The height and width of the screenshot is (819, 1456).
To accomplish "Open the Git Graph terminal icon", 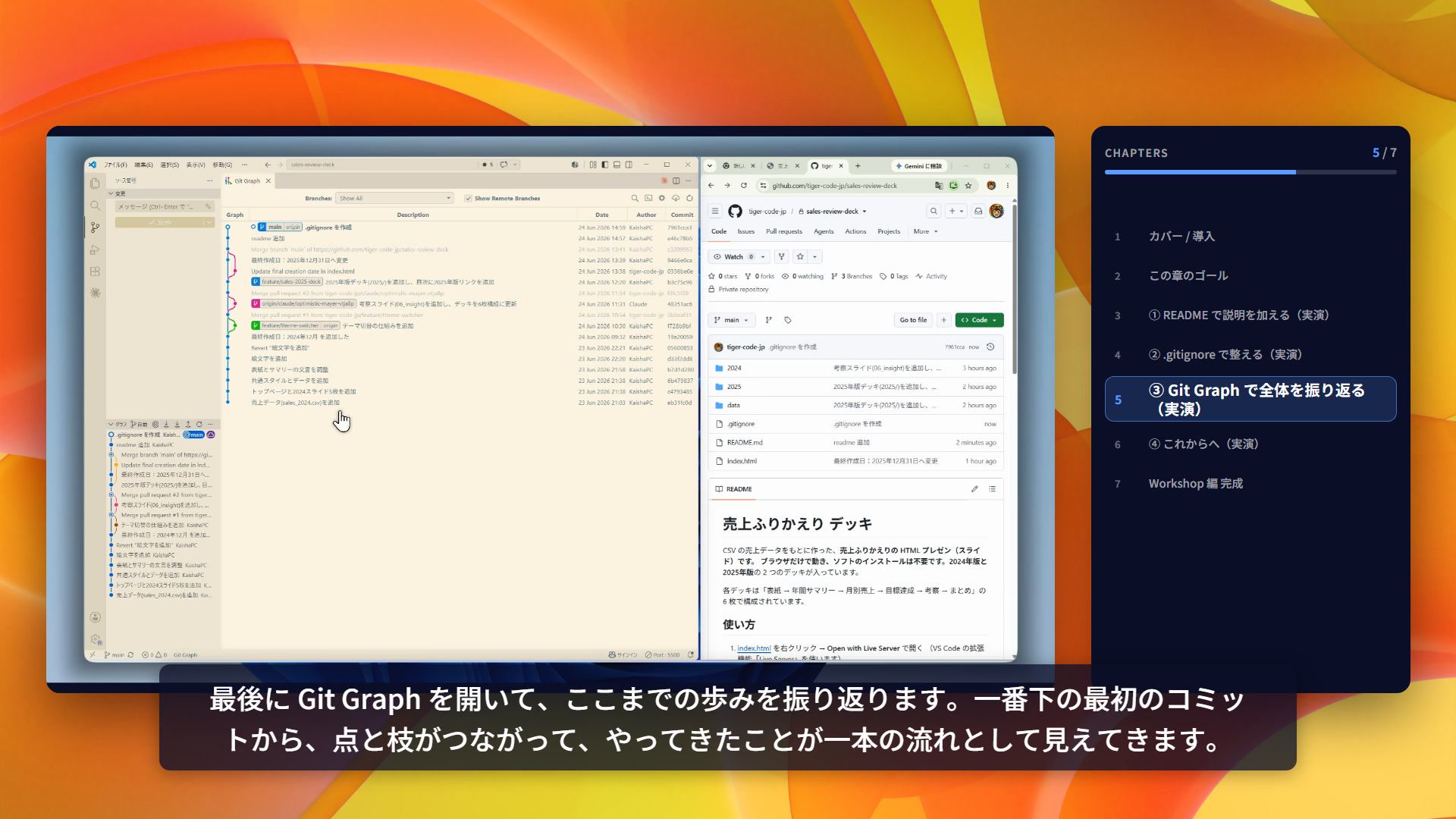I will coord(648,198).
